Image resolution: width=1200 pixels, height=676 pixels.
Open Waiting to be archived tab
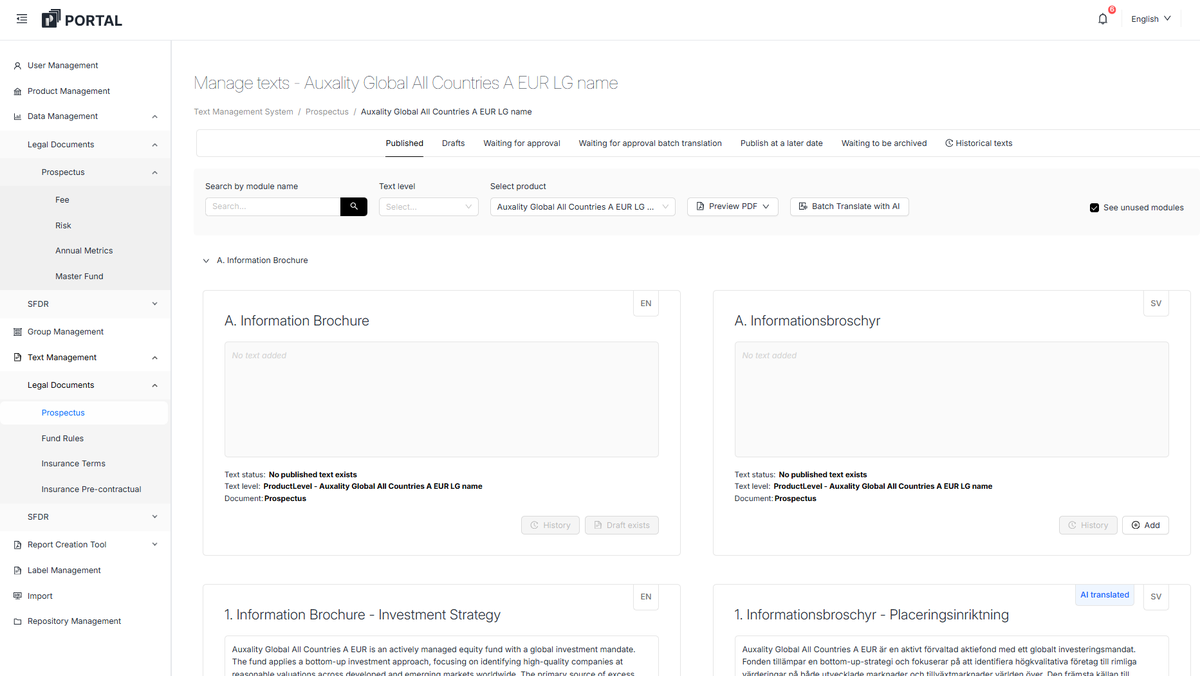tap(884, 143)
